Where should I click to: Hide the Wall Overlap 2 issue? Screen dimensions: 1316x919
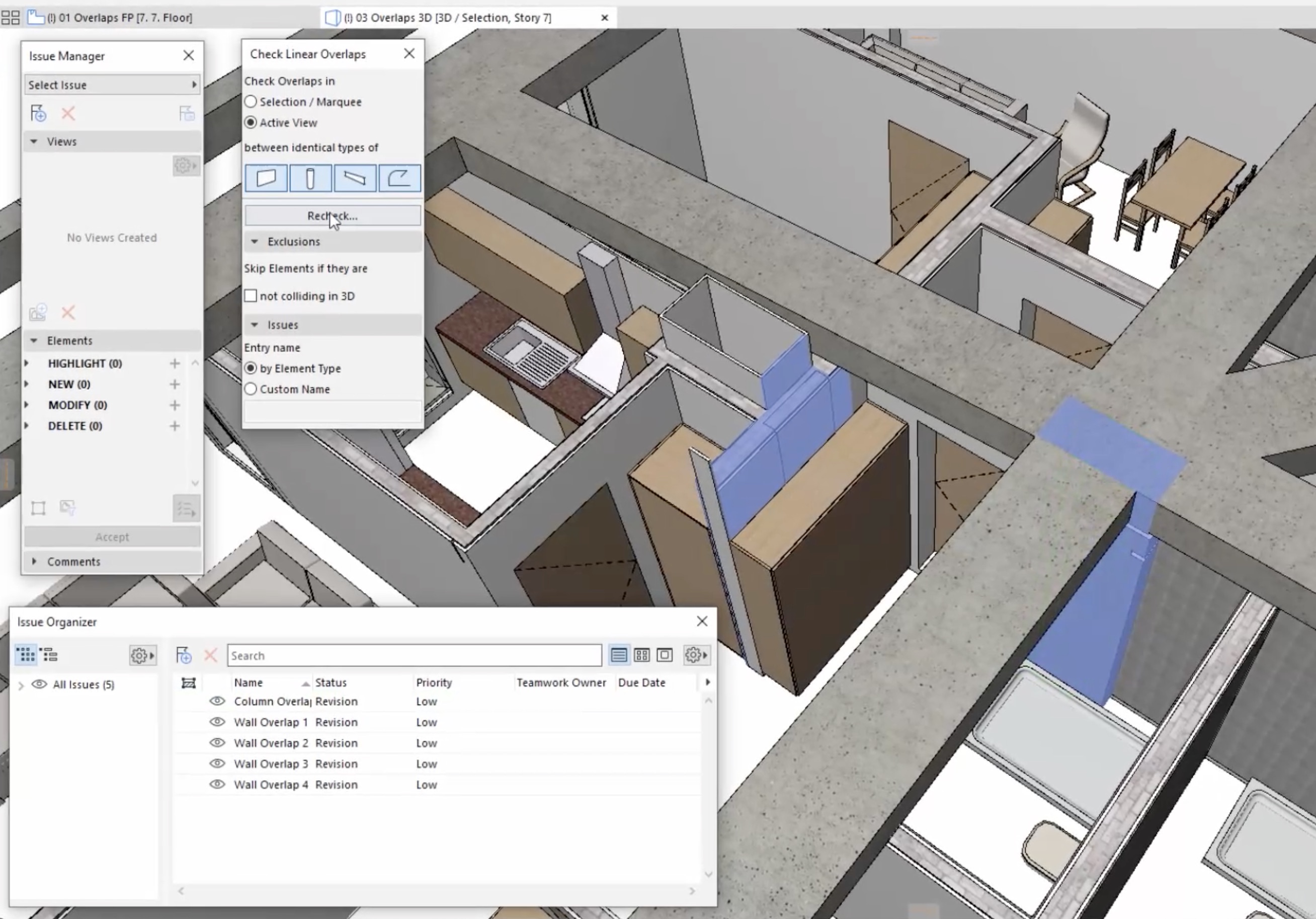tap(217, 742)
